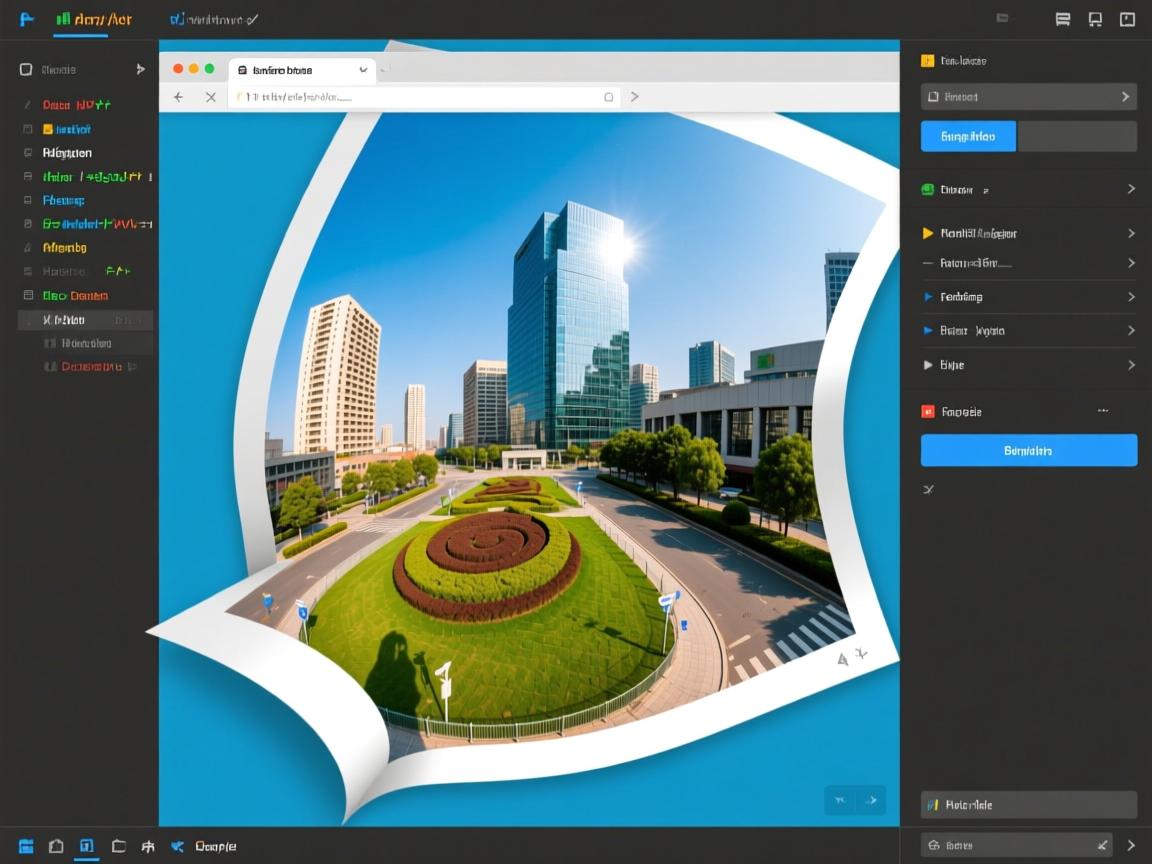Viewport: 1152px width, 864px height.
Task: Click the address bar in the browser mockup
Action: coord(420,97)
